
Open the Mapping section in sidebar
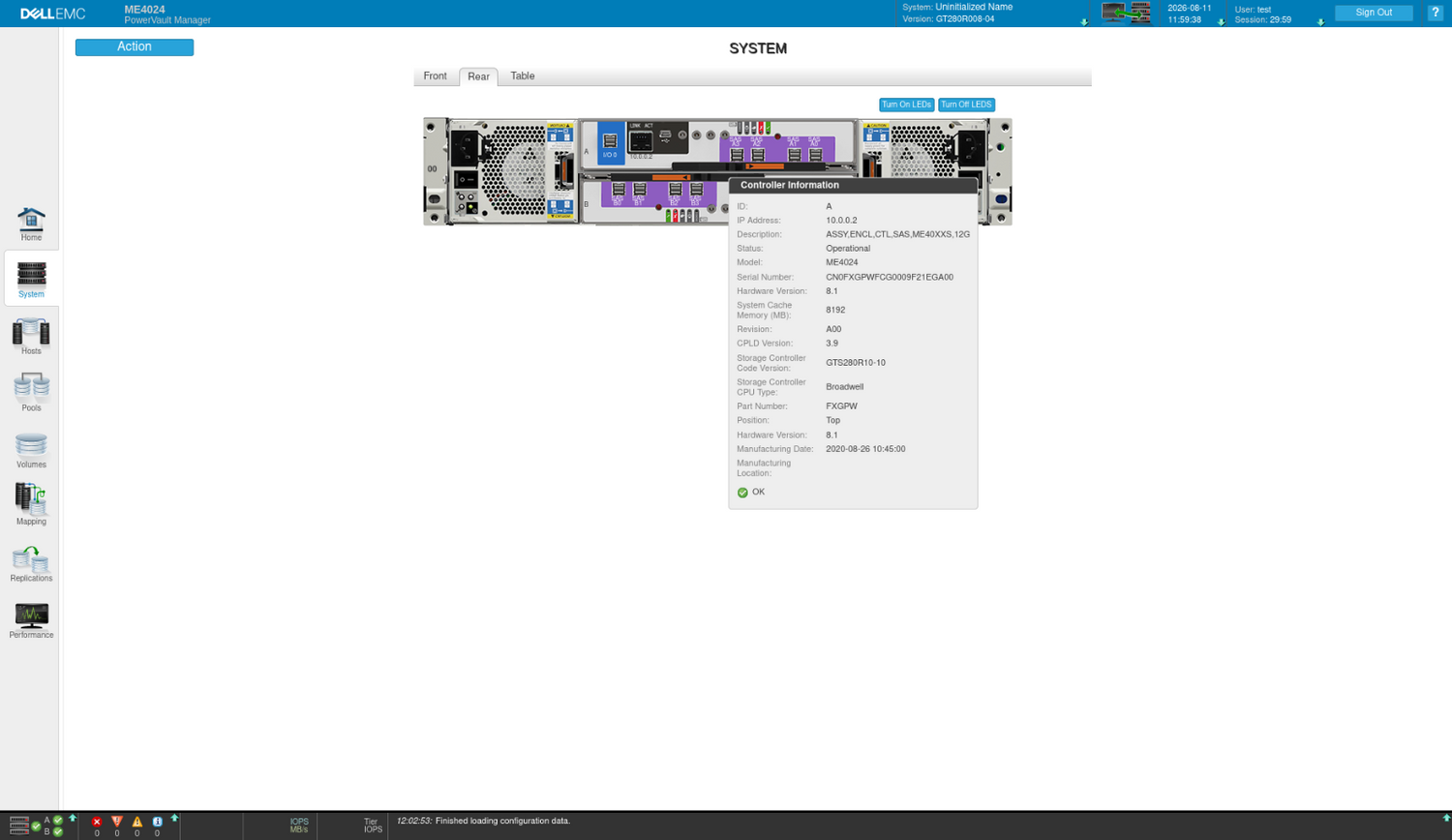pyautogui.click(x=31, y=505)
